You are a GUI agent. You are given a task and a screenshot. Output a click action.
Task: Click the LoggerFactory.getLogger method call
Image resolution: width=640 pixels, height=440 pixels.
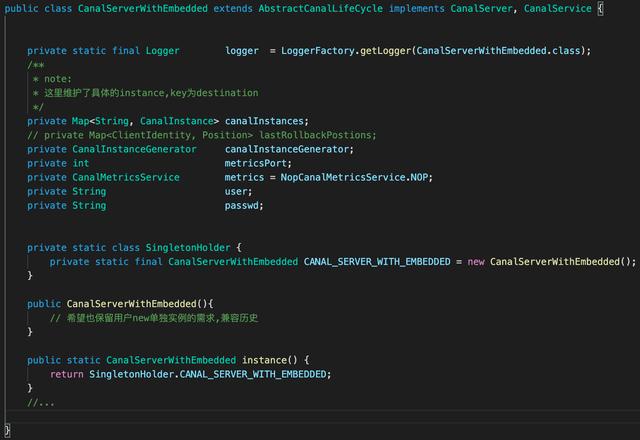point(346,51)
